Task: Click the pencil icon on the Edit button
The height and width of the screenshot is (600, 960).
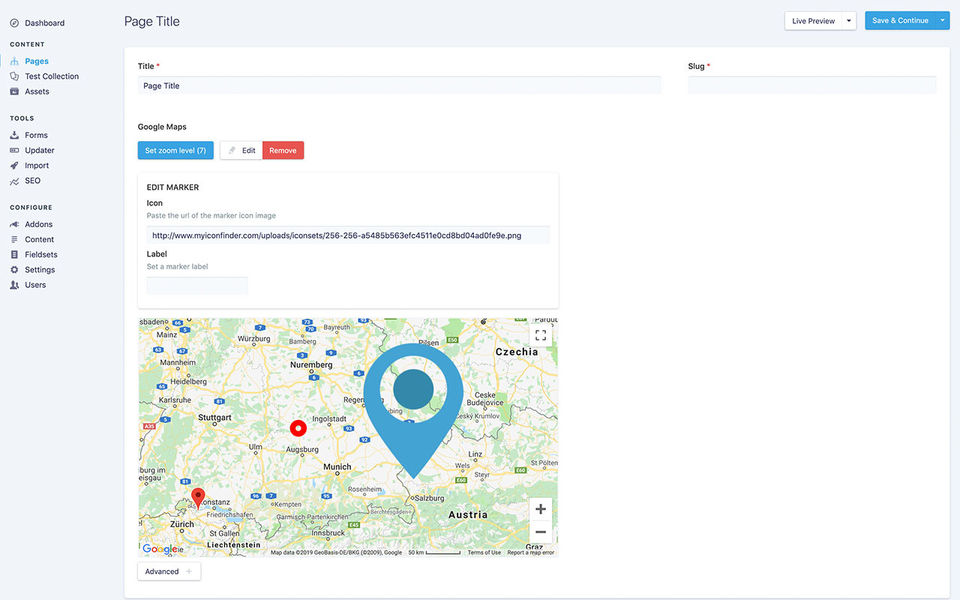Action: click(x=232, y=151)
